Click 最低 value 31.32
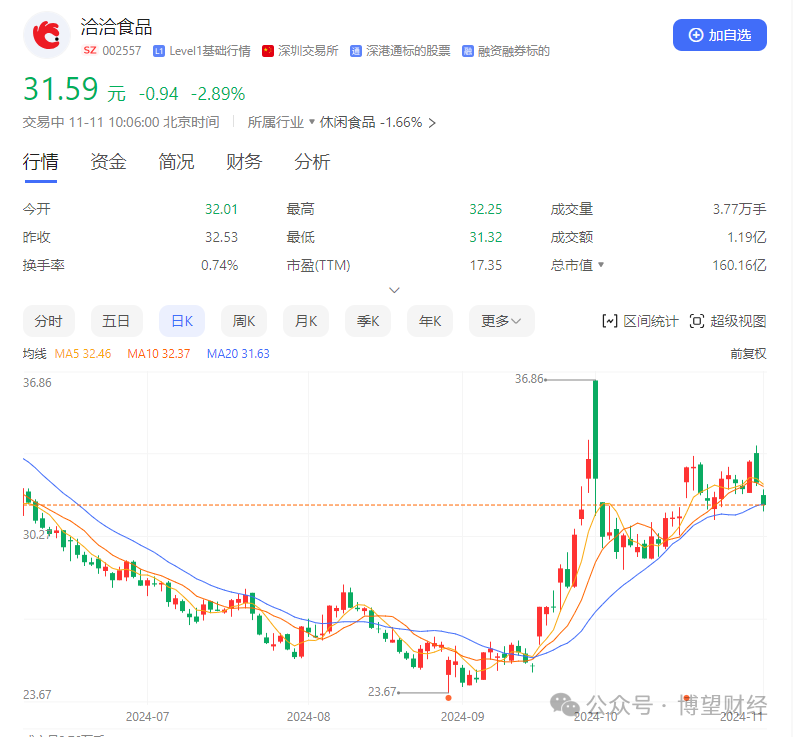 tap(486, 237)
